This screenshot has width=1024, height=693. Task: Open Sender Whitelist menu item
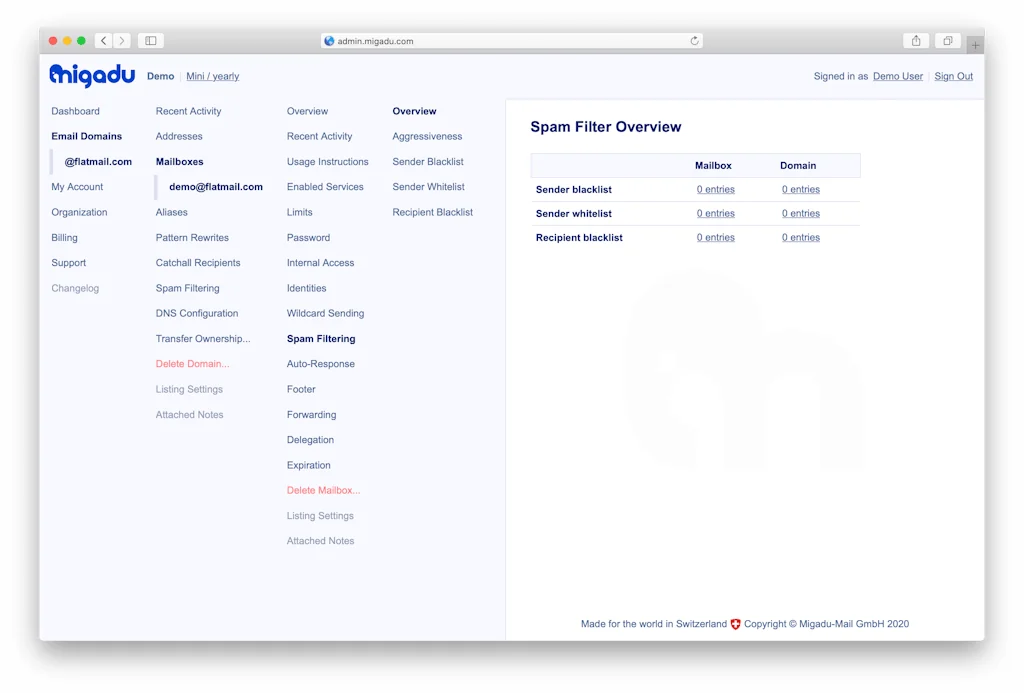point(428,187)
